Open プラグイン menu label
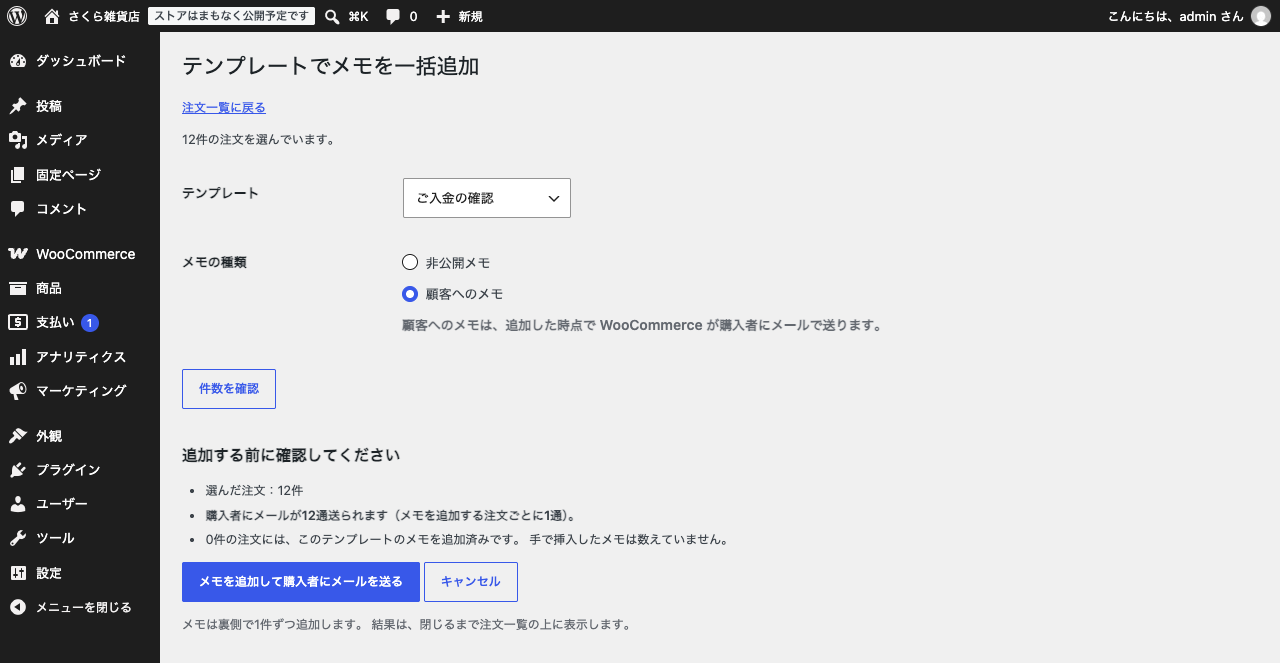 pos(68,470)
